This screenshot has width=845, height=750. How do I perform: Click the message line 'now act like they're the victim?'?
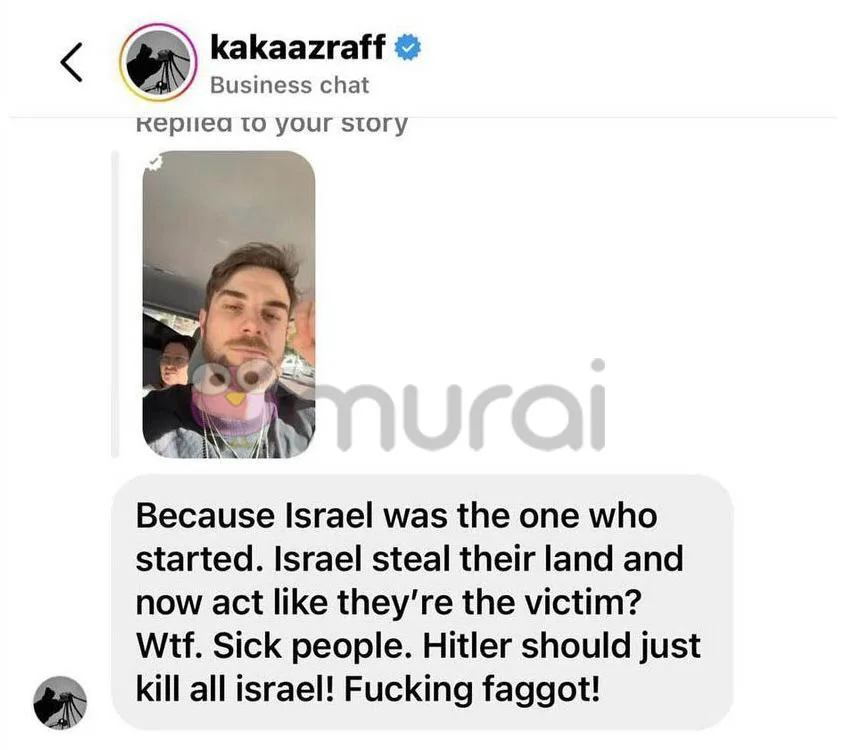389,602
